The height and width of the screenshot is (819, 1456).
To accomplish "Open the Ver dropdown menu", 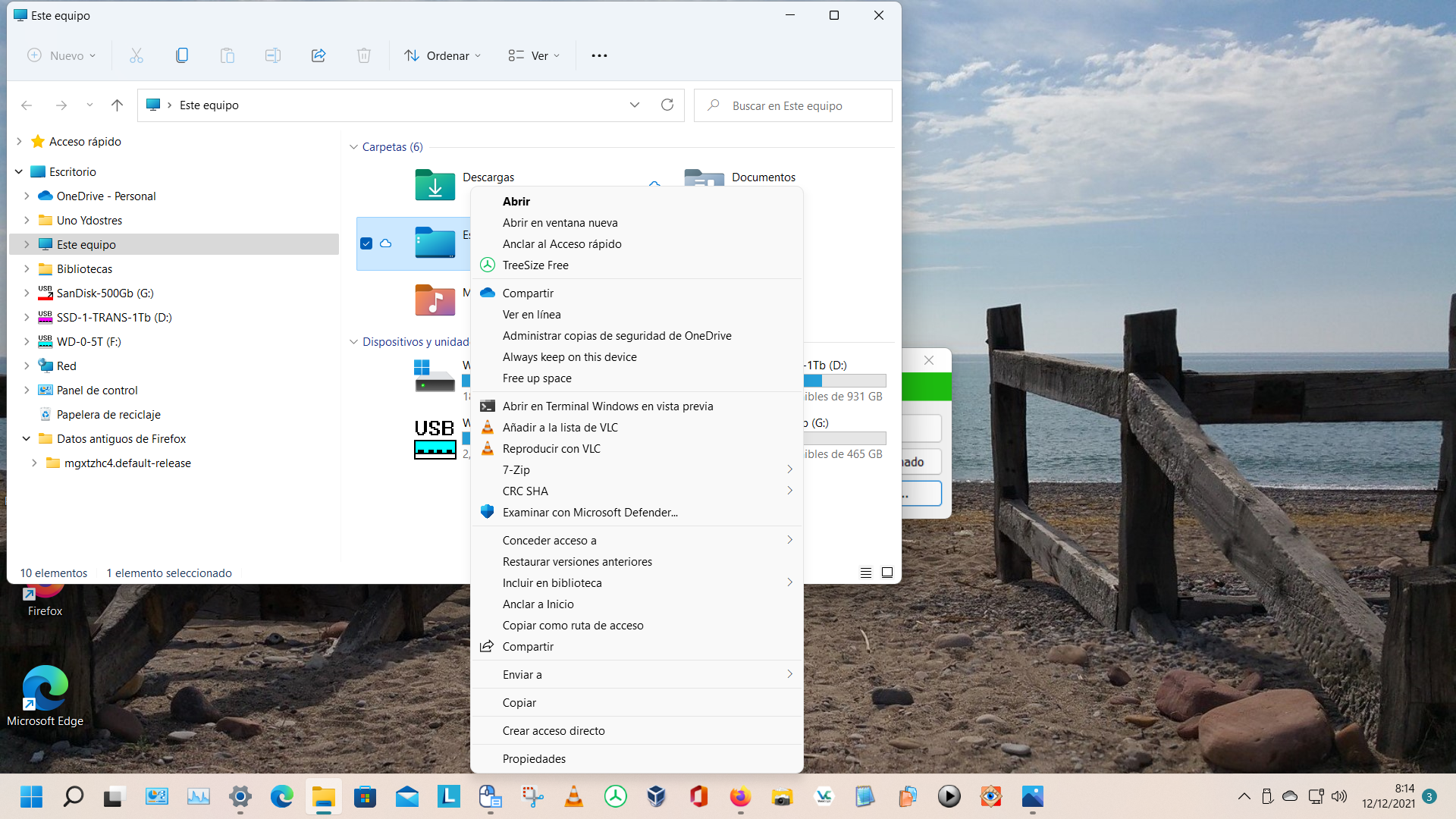I will click(x=535, y=55).
